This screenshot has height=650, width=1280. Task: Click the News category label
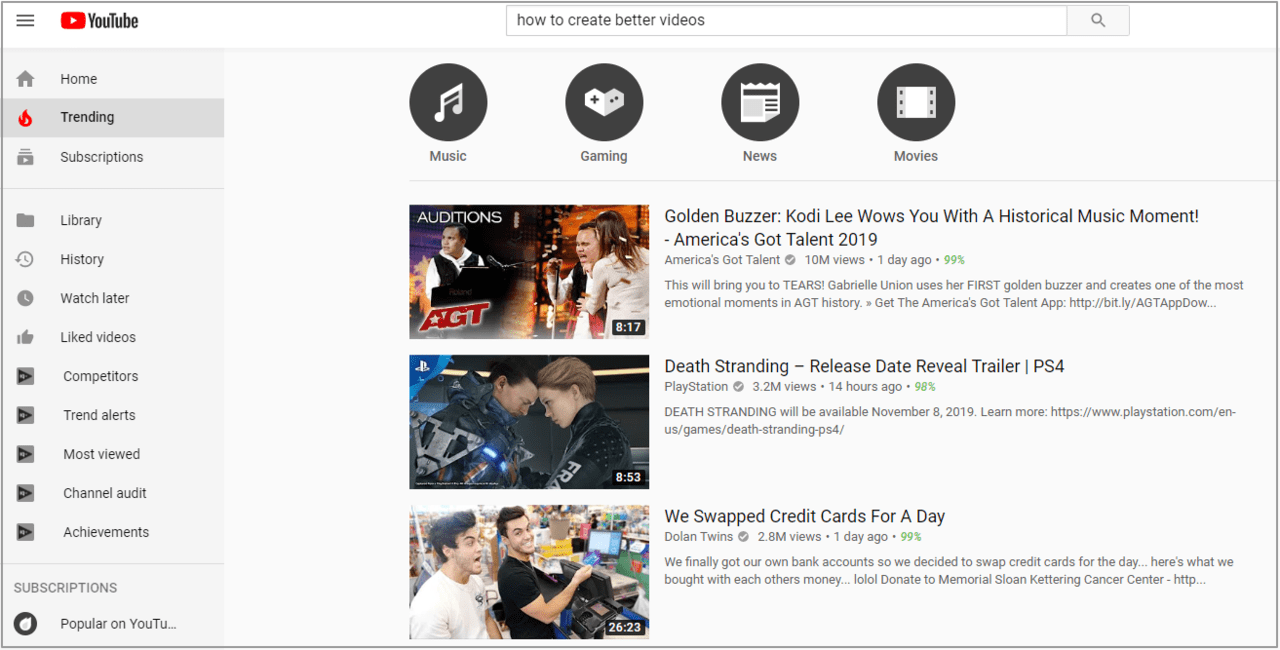coord(760,156)
